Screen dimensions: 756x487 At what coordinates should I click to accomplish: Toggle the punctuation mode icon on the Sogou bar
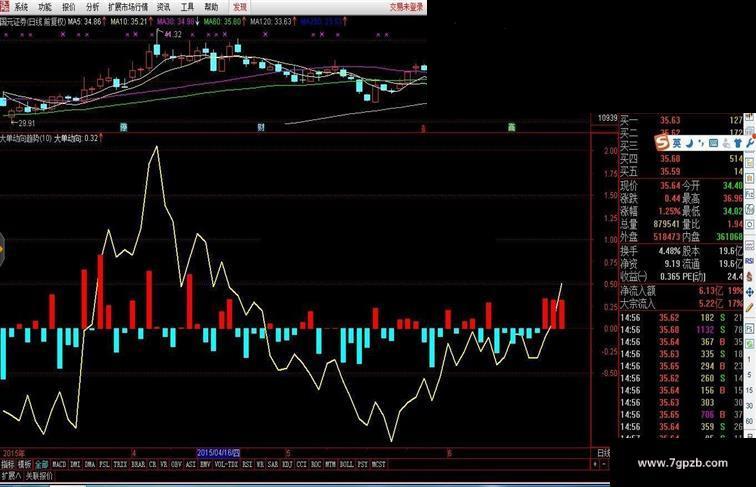coord(701,143)
